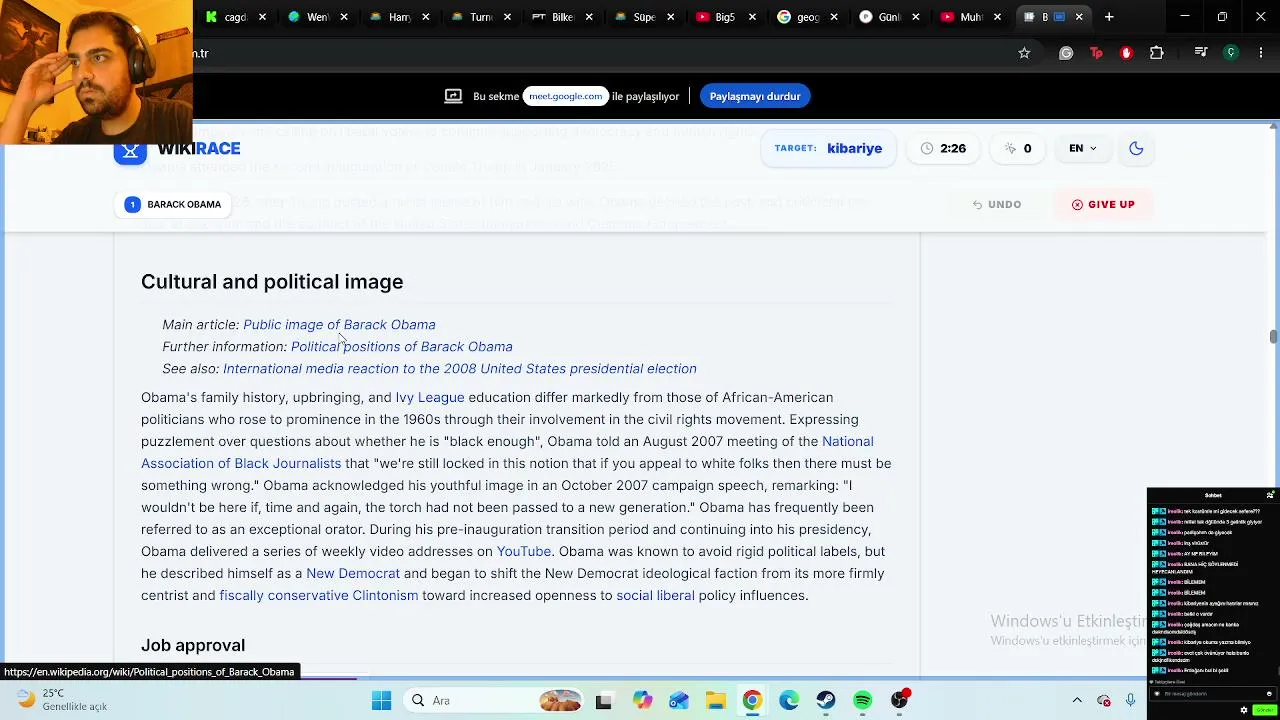Viewport: 1280px width, 720px height.
Task: Click the Google Translate extension icon
Action: pos(1066,53)
